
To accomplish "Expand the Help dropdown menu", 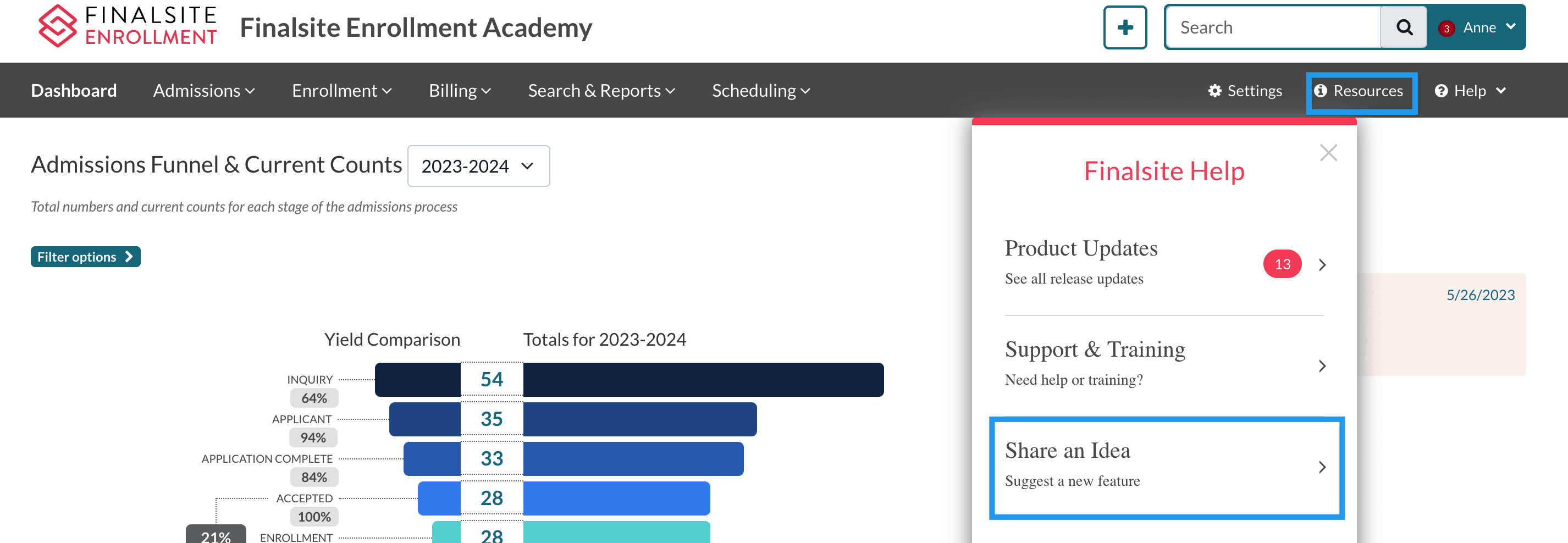I will point(1470,91).
